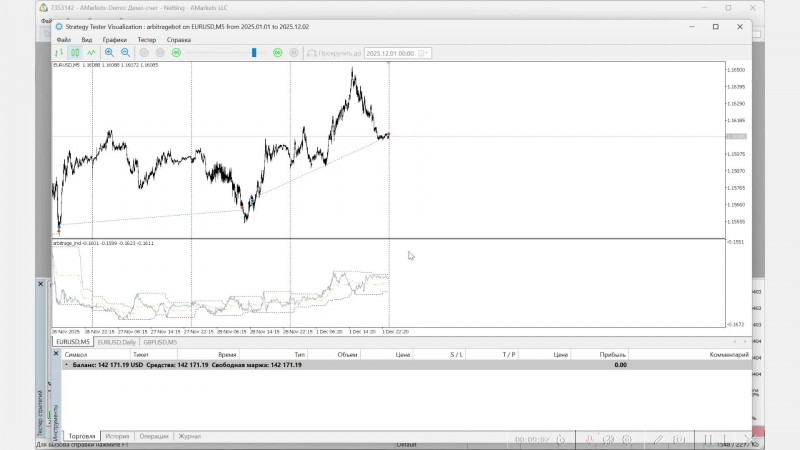The width and height of the screenshot is (800, 450).
Task: Click the pencil annotate icon in recording overlay
Action: [x=659, y=439]
